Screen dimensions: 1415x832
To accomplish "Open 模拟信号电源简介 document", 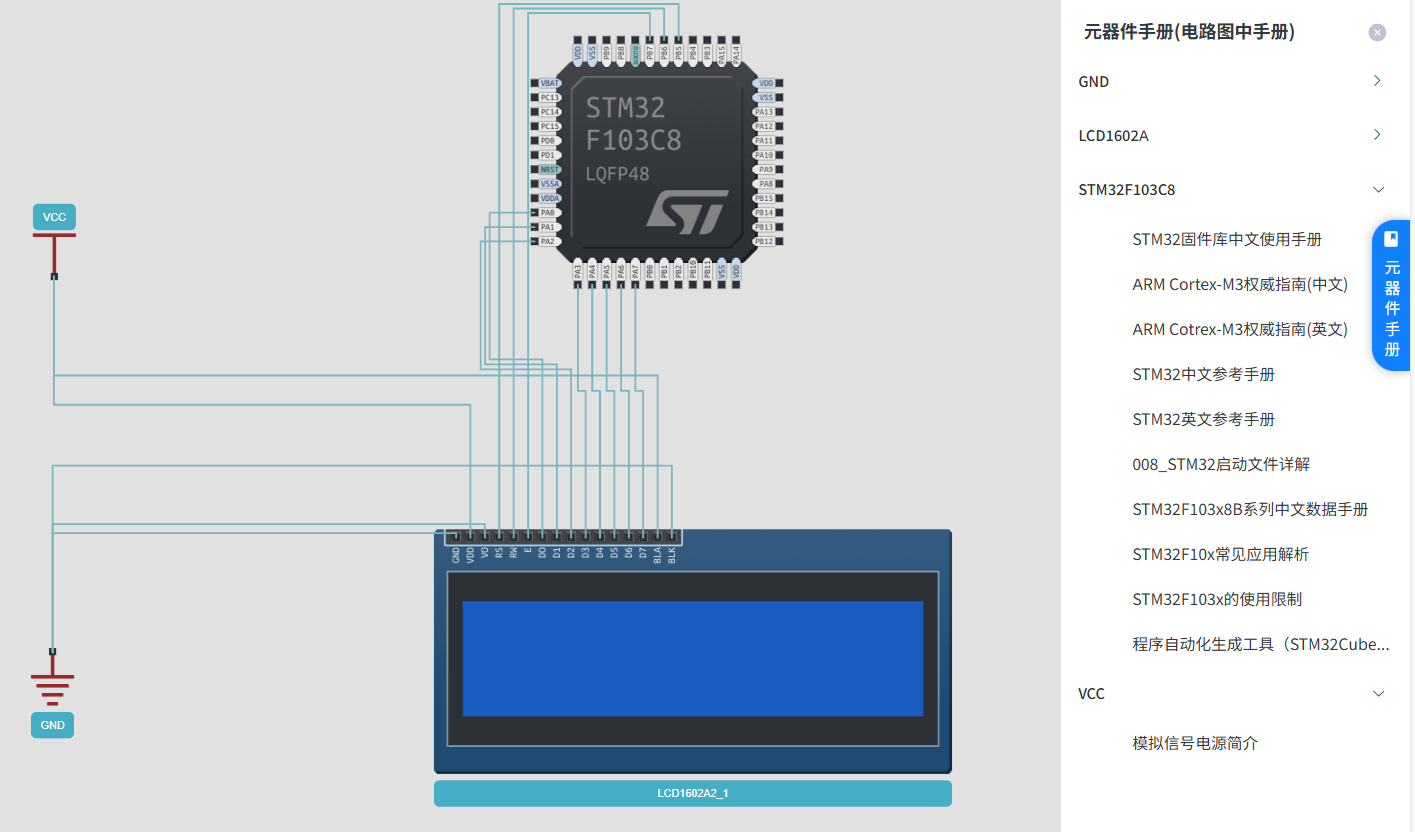I will tap(1195, 743).
